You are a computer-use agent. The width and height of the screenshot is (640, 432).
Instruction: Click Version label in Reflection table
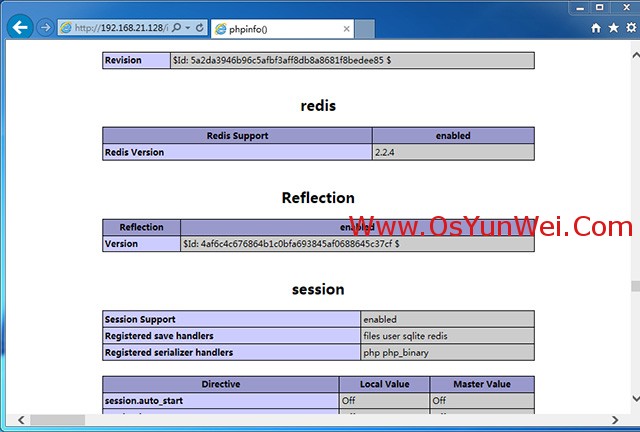pos(121,244)
